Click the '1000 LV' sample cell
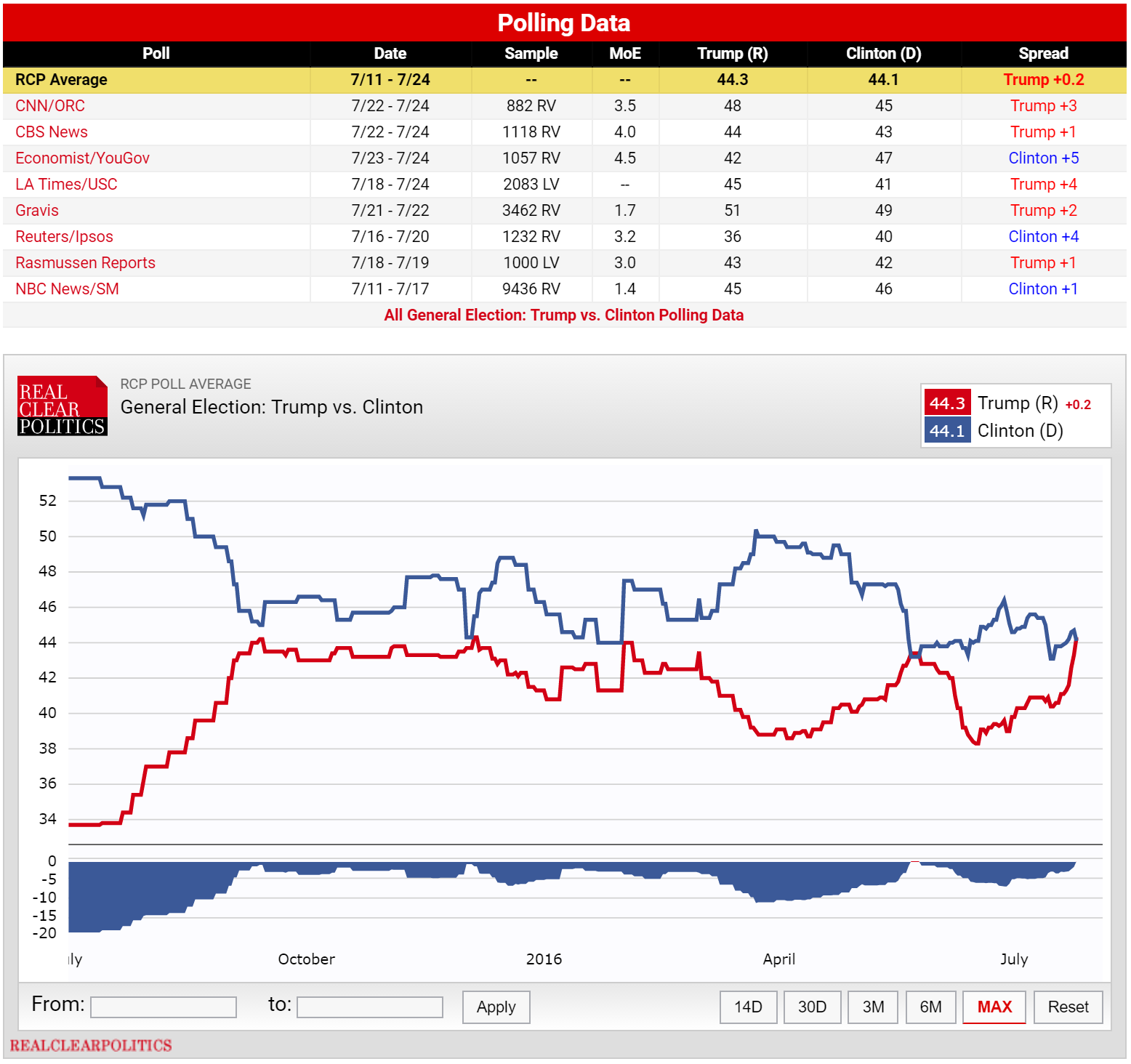Screen dimensions: 1131x1064 click(x=531, y=263)
